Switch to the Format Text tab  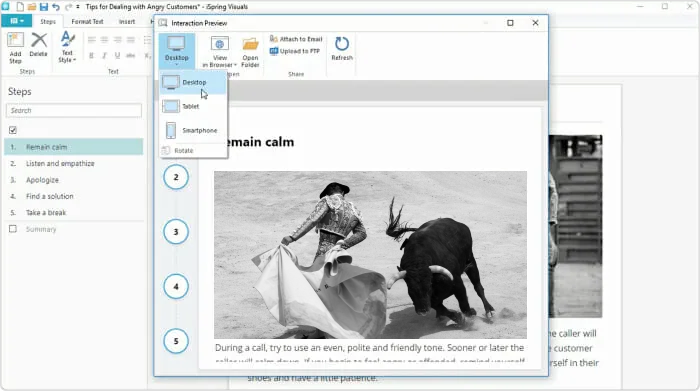(x=87, y=21)
